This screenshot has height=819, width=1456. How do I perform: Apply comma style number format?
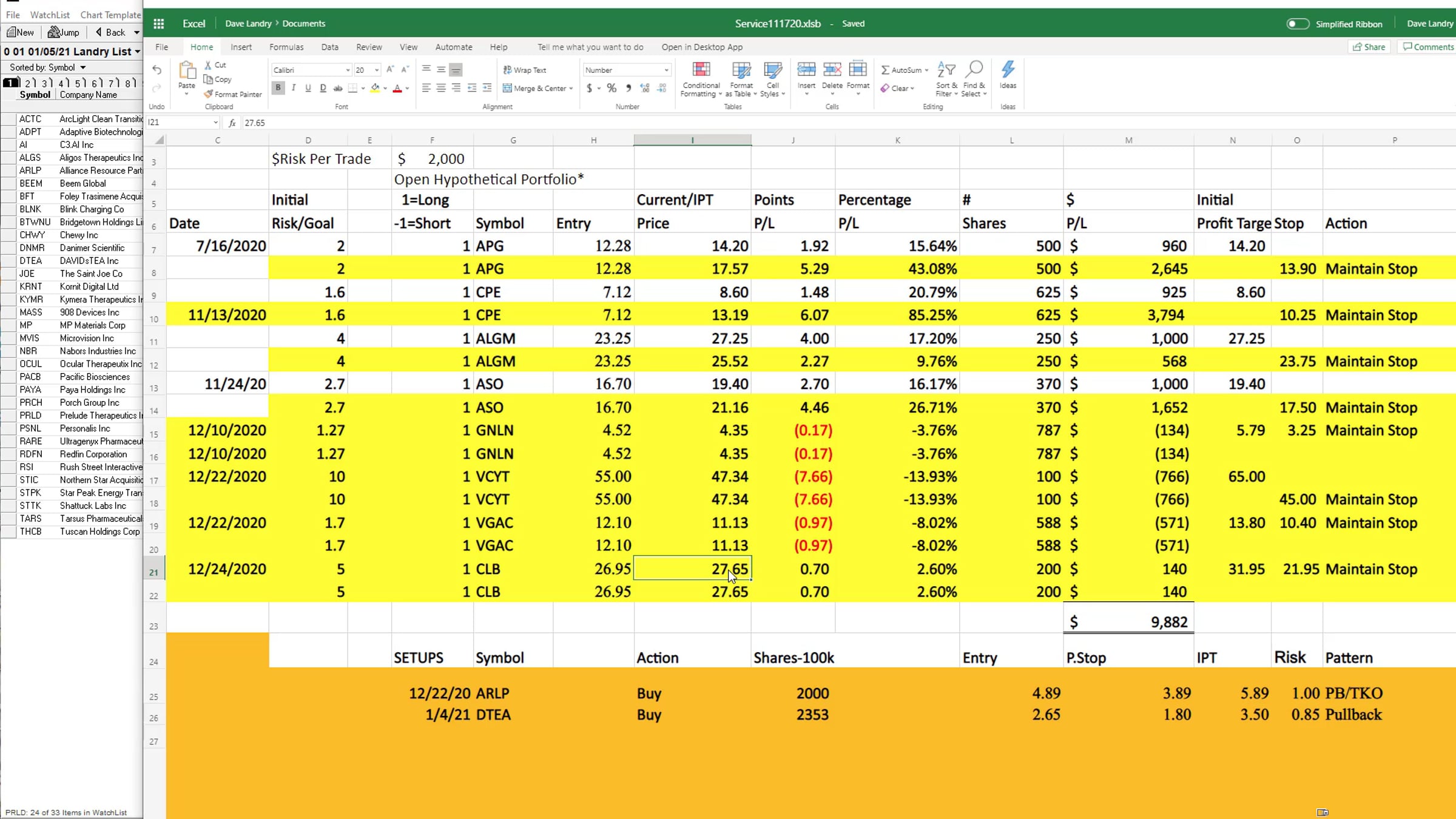(629, 88)
